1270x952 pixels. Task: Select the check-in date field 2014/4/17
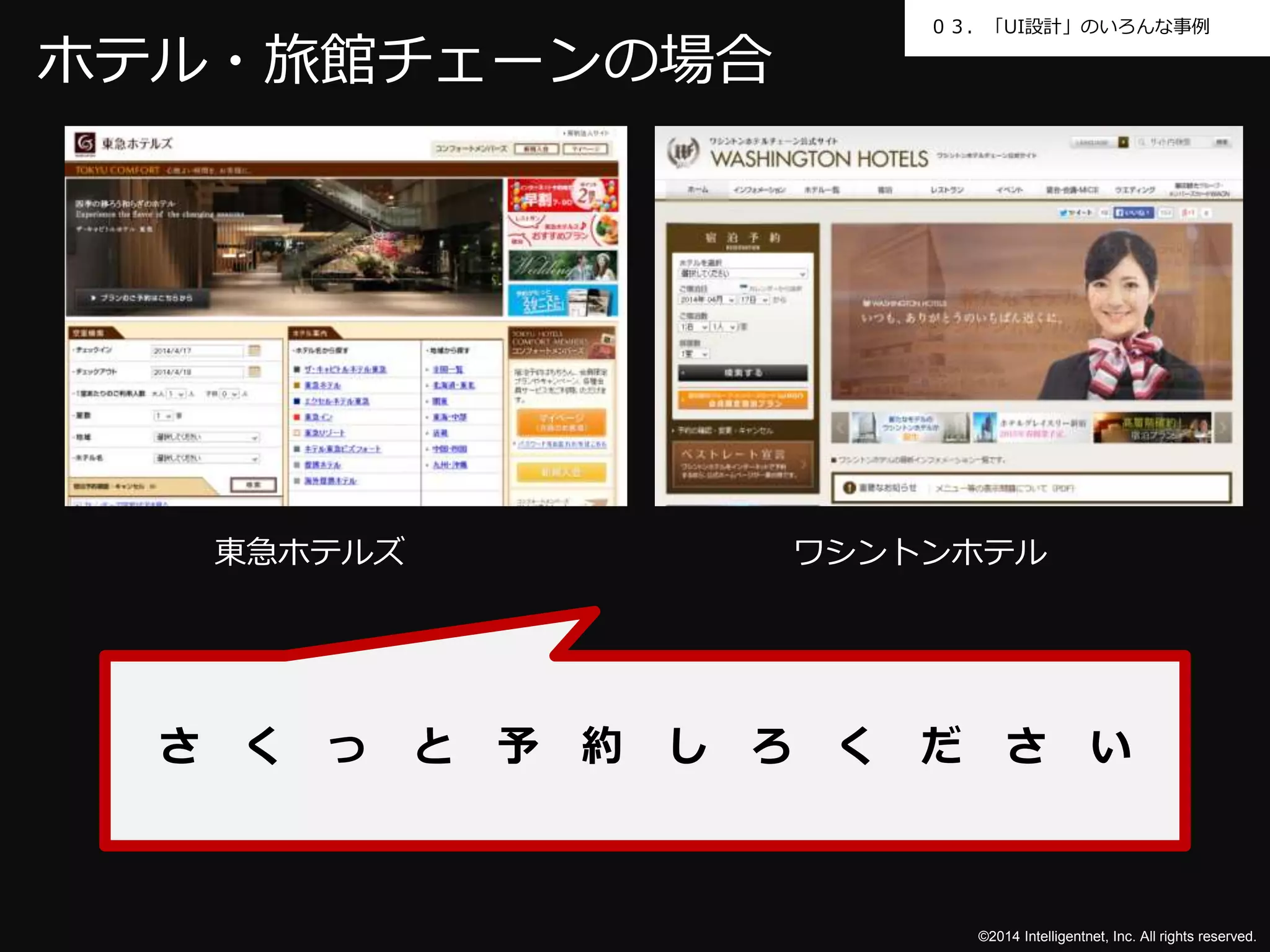click(x=198, y=351)
